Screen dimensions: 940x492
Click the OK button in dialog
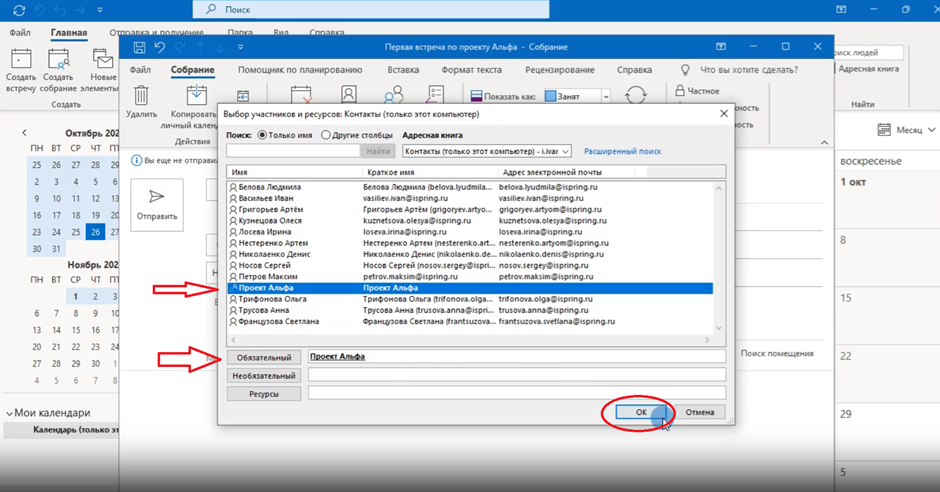click(x=641, y=412)
